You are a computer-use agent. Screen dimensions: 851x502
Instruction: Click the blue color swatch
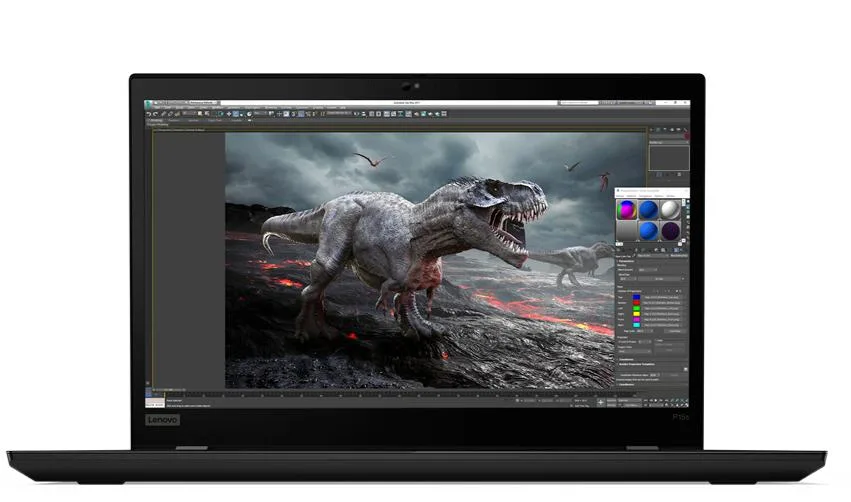(637, 297)
